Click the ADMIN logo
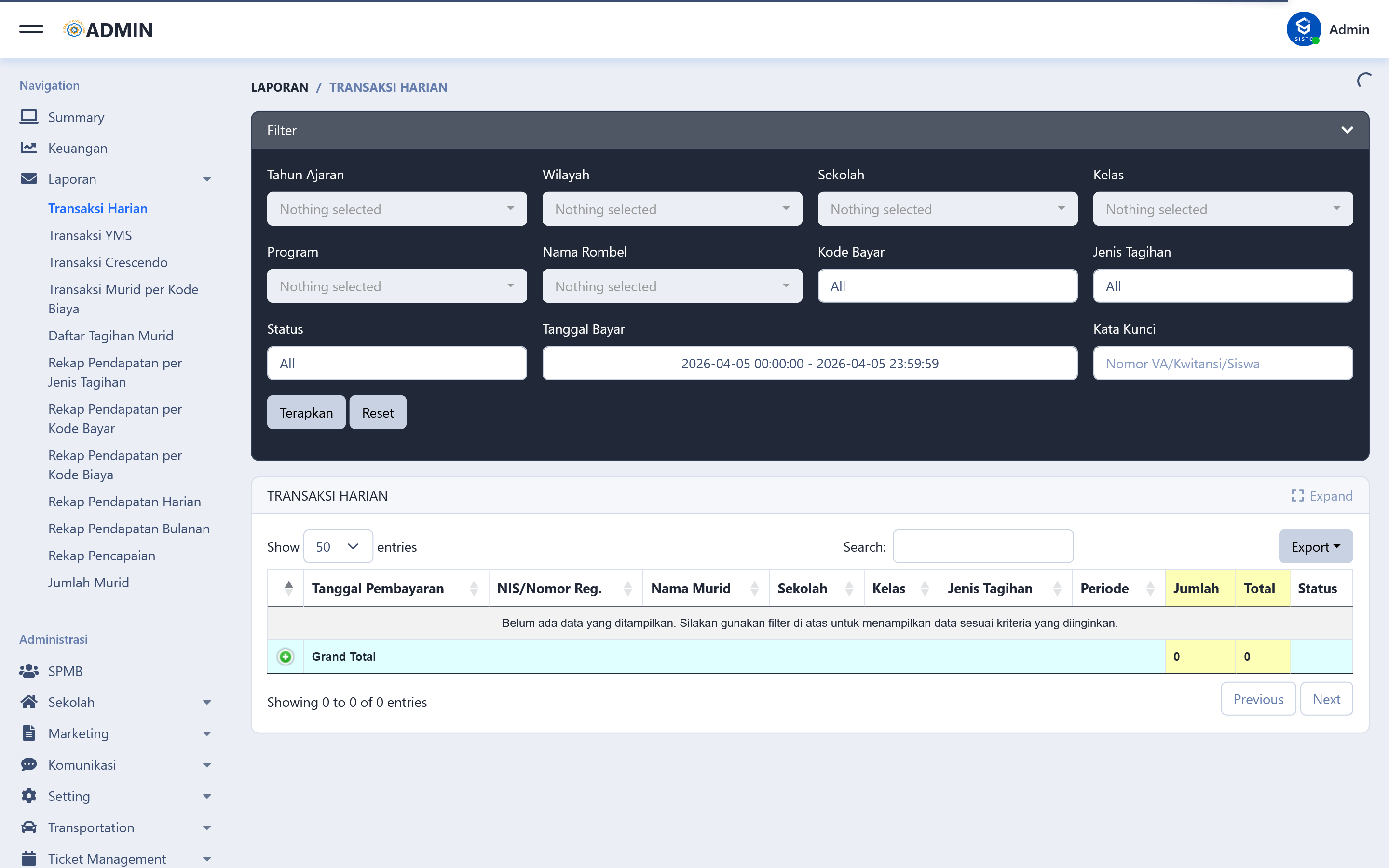This screenshot has height=868, width=1389. coord(108,29)
